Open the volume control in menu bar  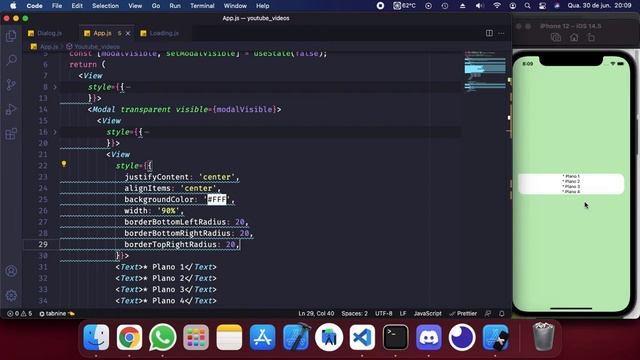coord(480,6)
